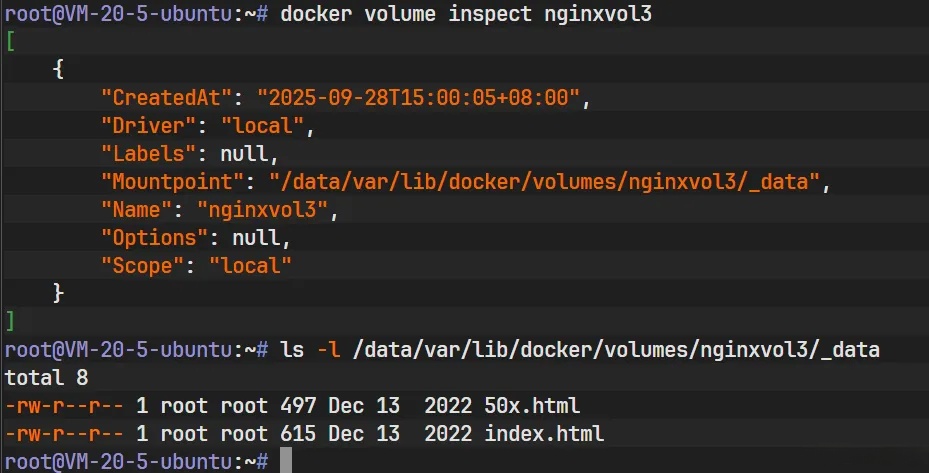The width and height of the screenshot is (929, 473).
Task: Click the "Name" key
Action: tap(137, 209)
